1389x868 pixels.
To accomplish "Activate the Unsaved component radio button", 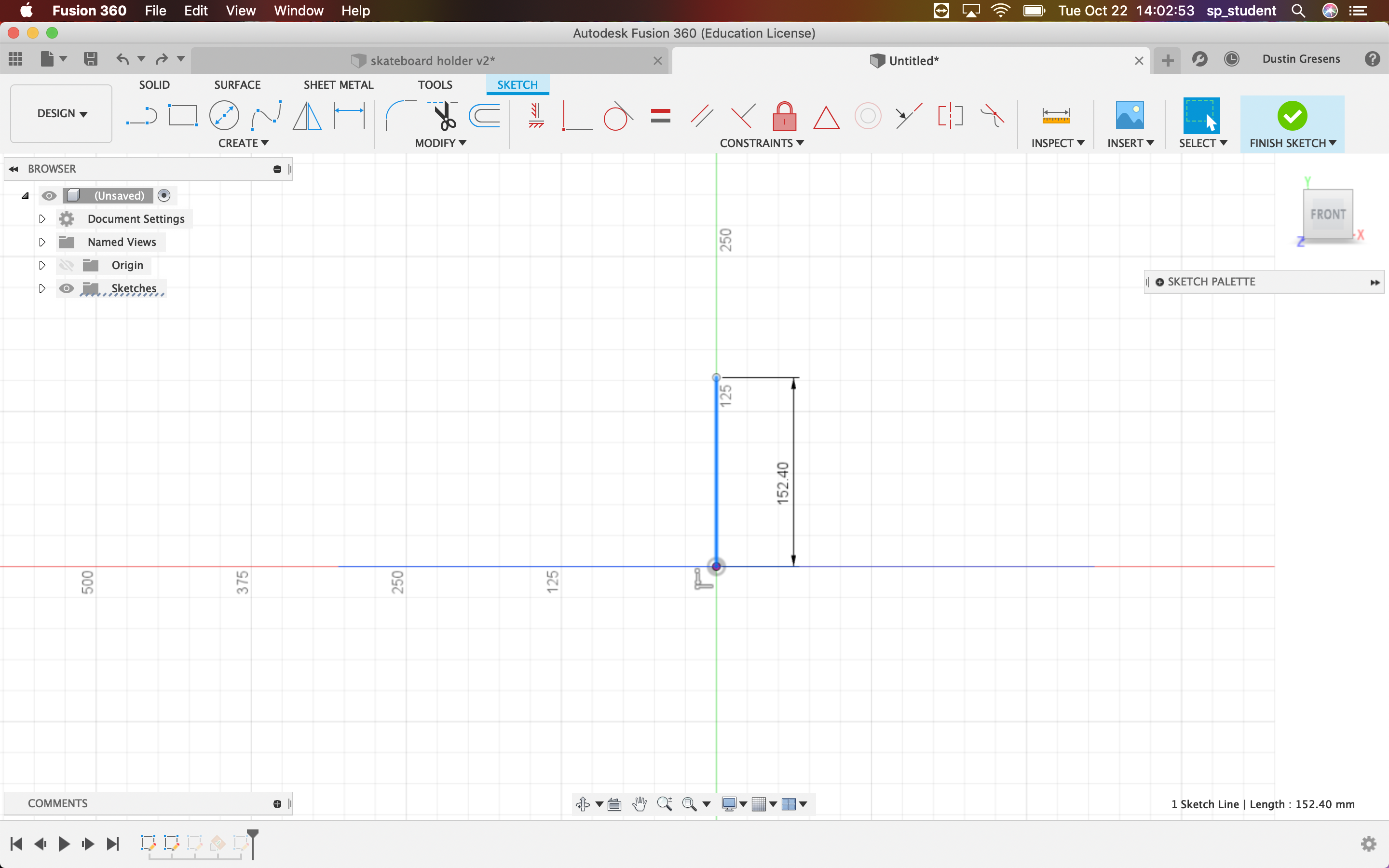I will click(164, 196).
